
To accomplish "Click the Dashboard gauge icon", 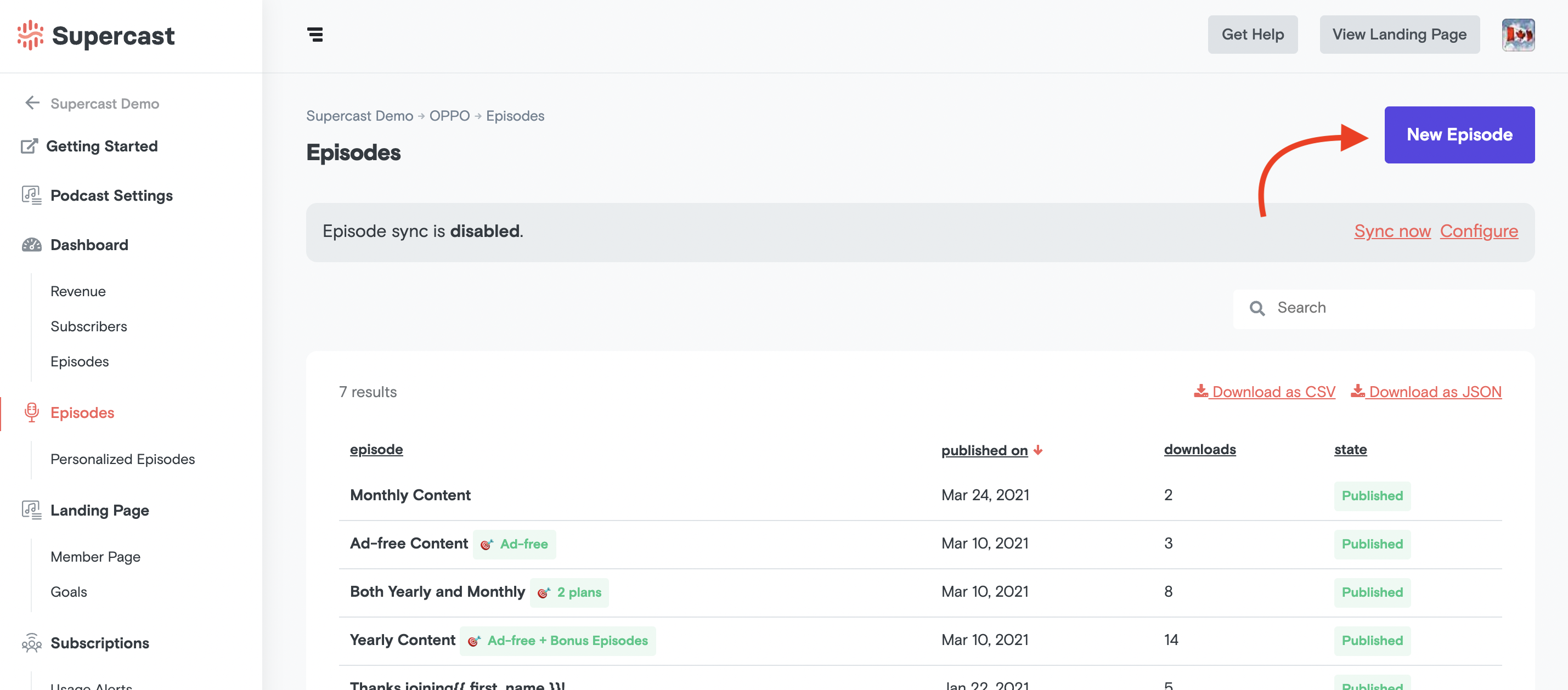I will (x=32, y=245).
